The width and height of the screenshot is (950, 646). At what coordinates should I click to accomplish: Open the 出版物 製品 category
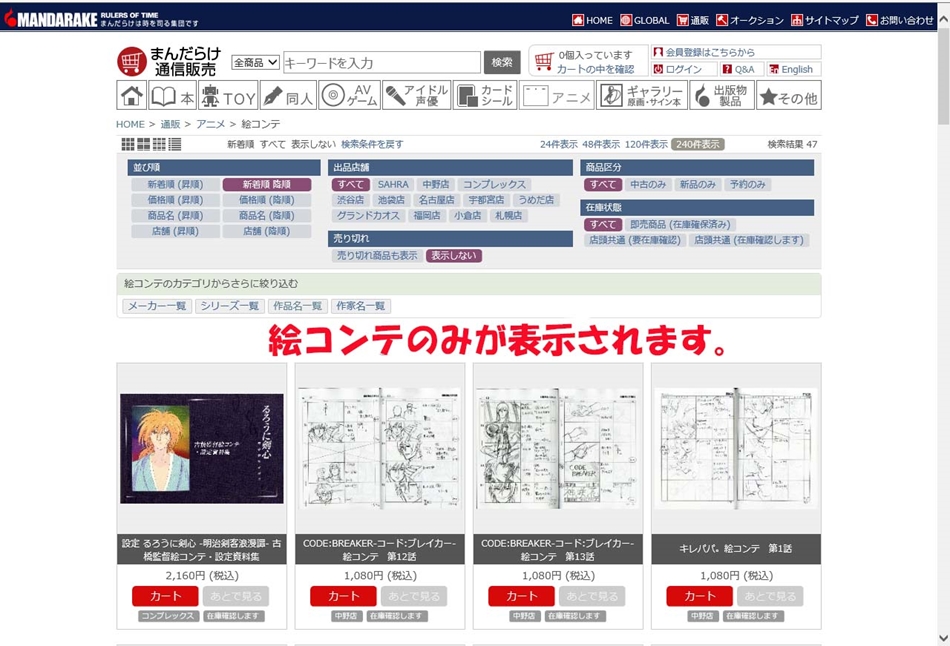point(722,95)
